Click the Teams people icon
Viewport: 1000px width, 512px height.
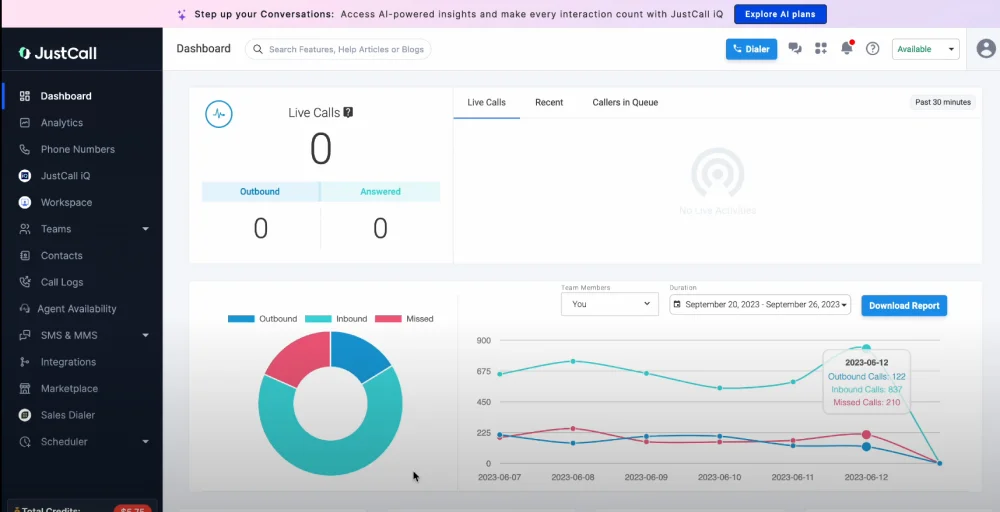pyautogui.click(x=25, y=229)
